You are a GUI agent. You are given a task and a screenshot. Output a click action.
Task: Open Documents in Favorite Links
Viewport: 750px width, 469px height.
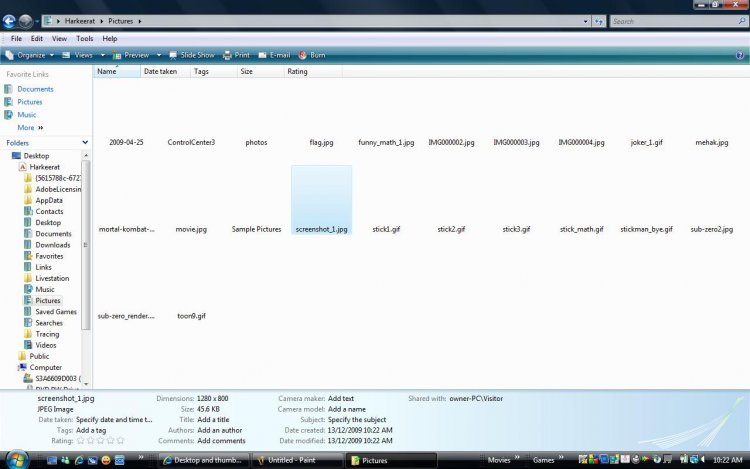(34, 89)
